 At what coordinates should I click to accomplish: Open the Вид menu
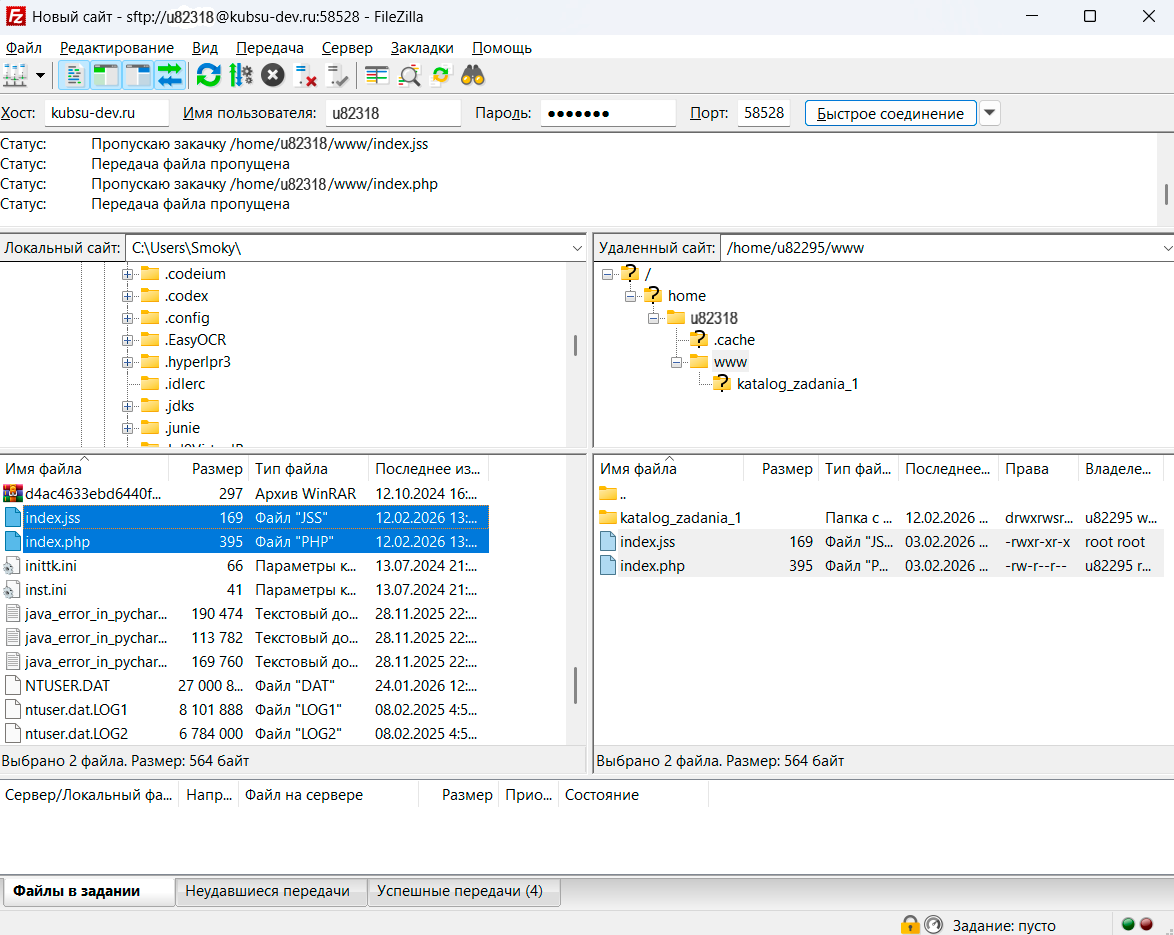click(204, 48)
